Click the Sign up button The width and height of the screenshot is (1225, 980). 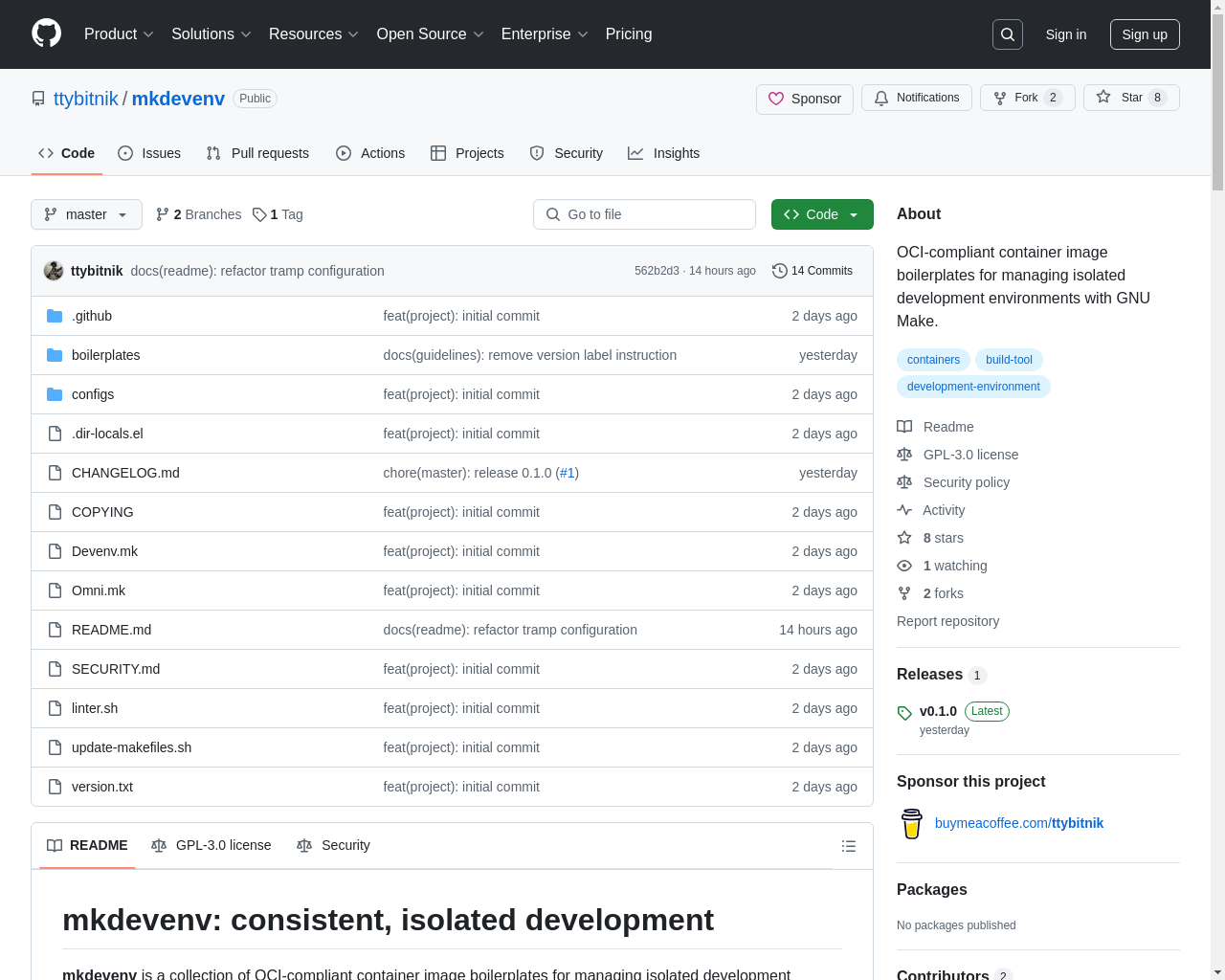click(1145, 34)
